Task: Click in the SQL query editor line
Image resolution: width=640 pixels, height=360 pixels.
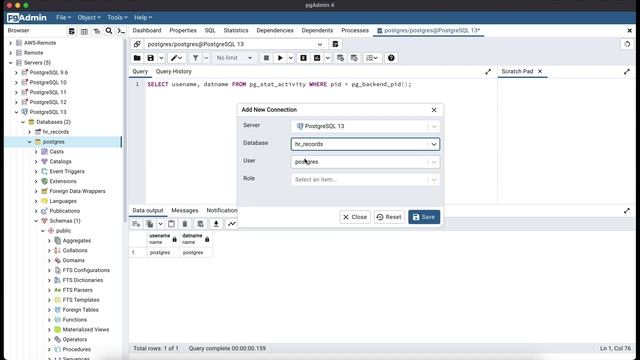Action: [279, 84]
